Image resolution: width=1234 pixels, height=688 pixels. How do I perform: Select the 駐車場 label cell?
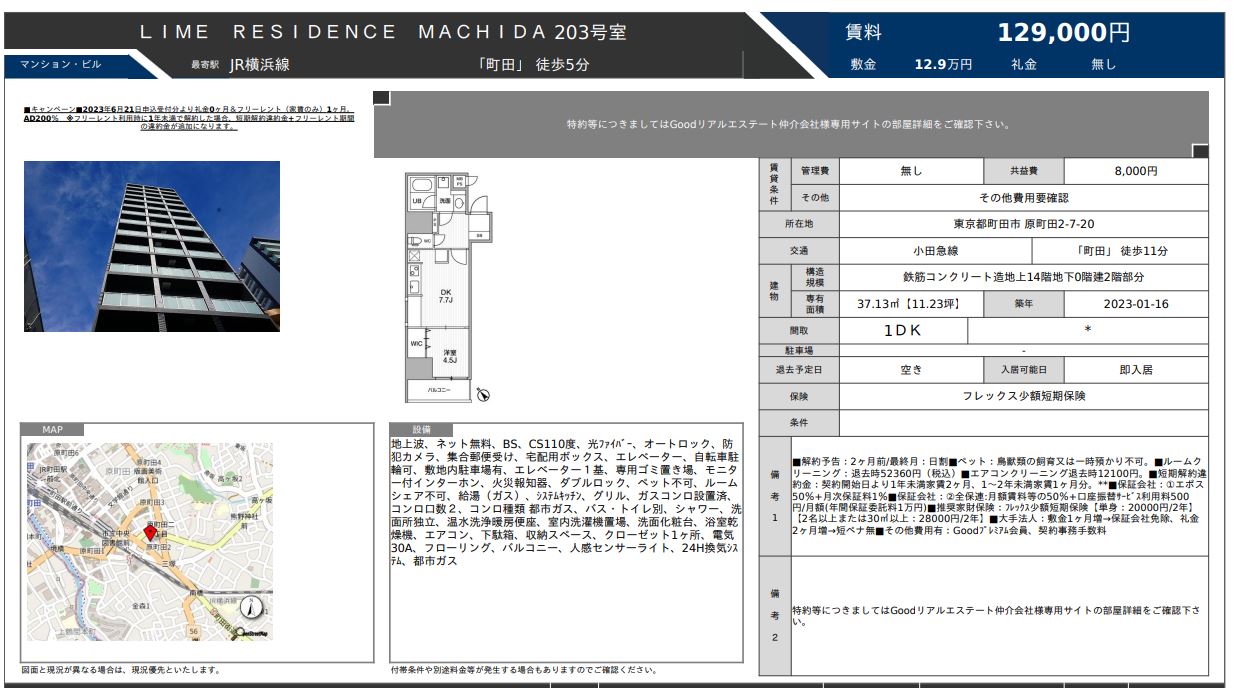pyautogui.click(x=798, y=351)
